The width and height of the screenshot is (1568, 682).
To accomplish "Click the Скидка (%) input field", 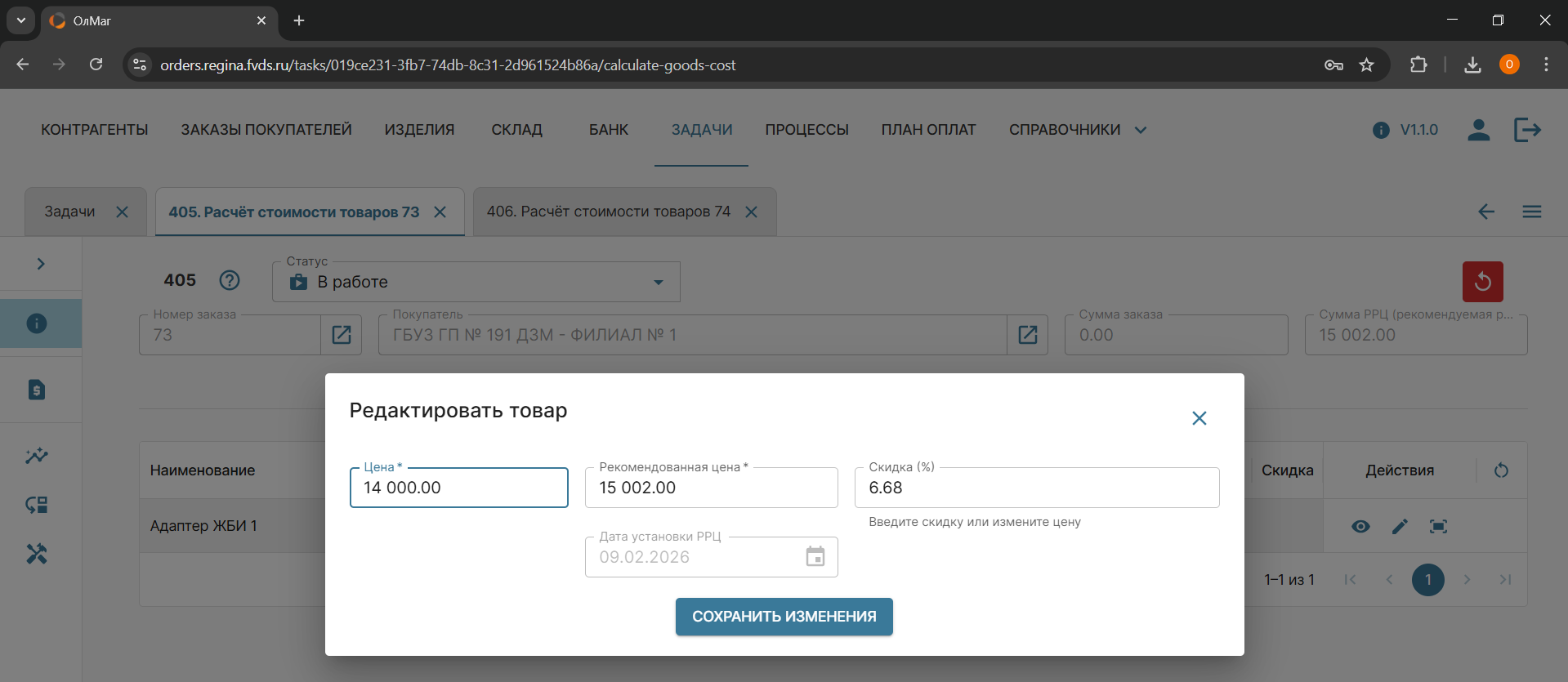I will (1036, 488).
